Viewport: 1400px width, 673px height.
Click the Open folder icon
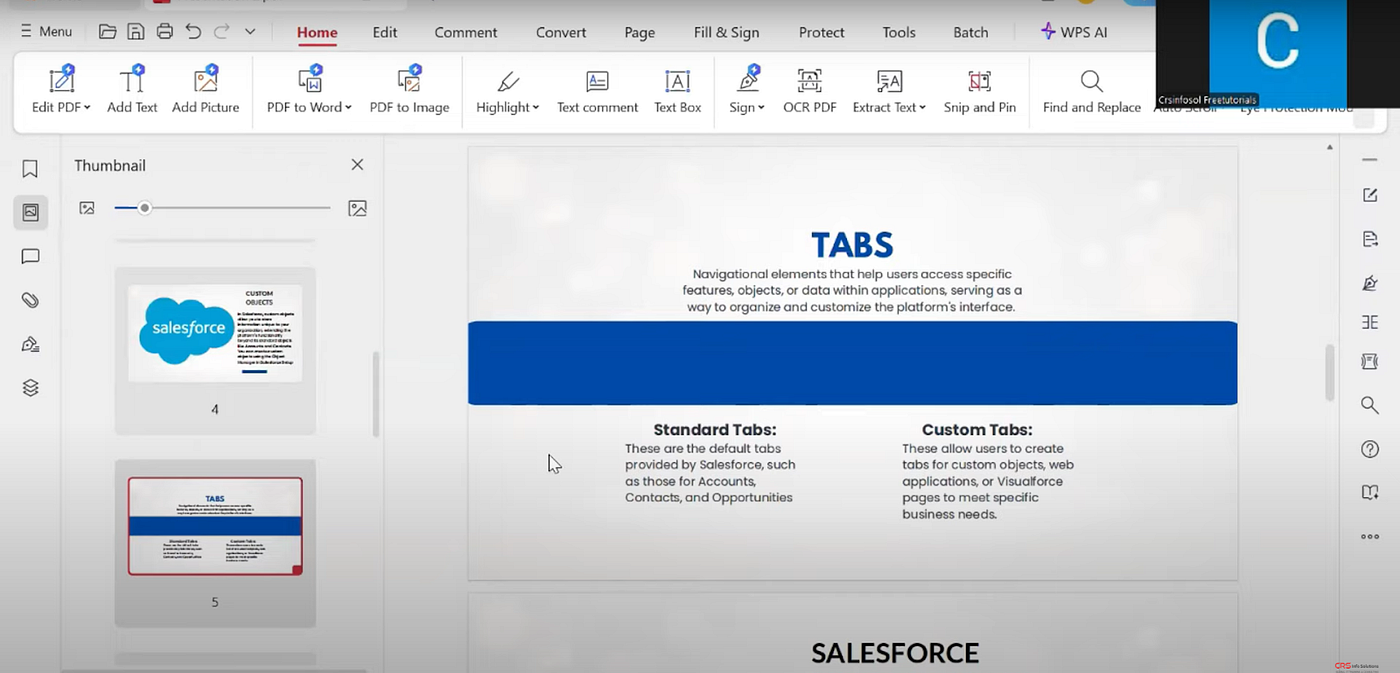108,32
